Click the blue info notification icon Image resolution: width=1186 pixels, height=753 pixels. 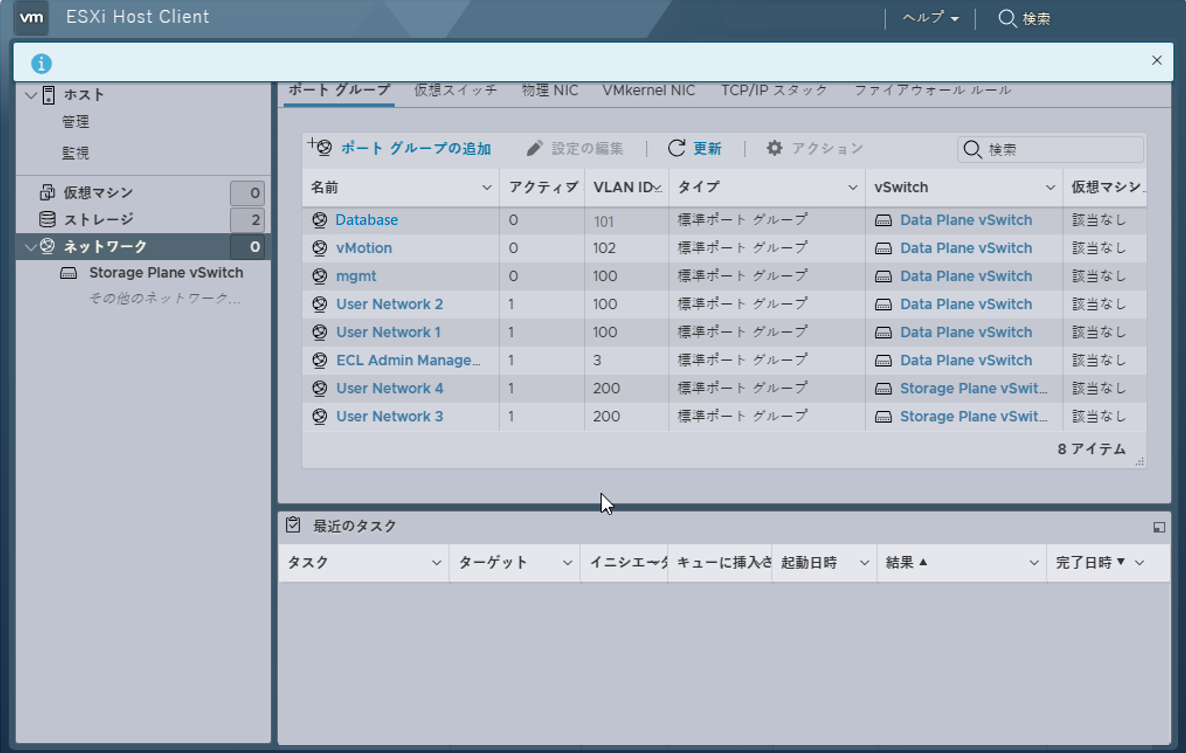pyautogui.click(x=42, y=64)
